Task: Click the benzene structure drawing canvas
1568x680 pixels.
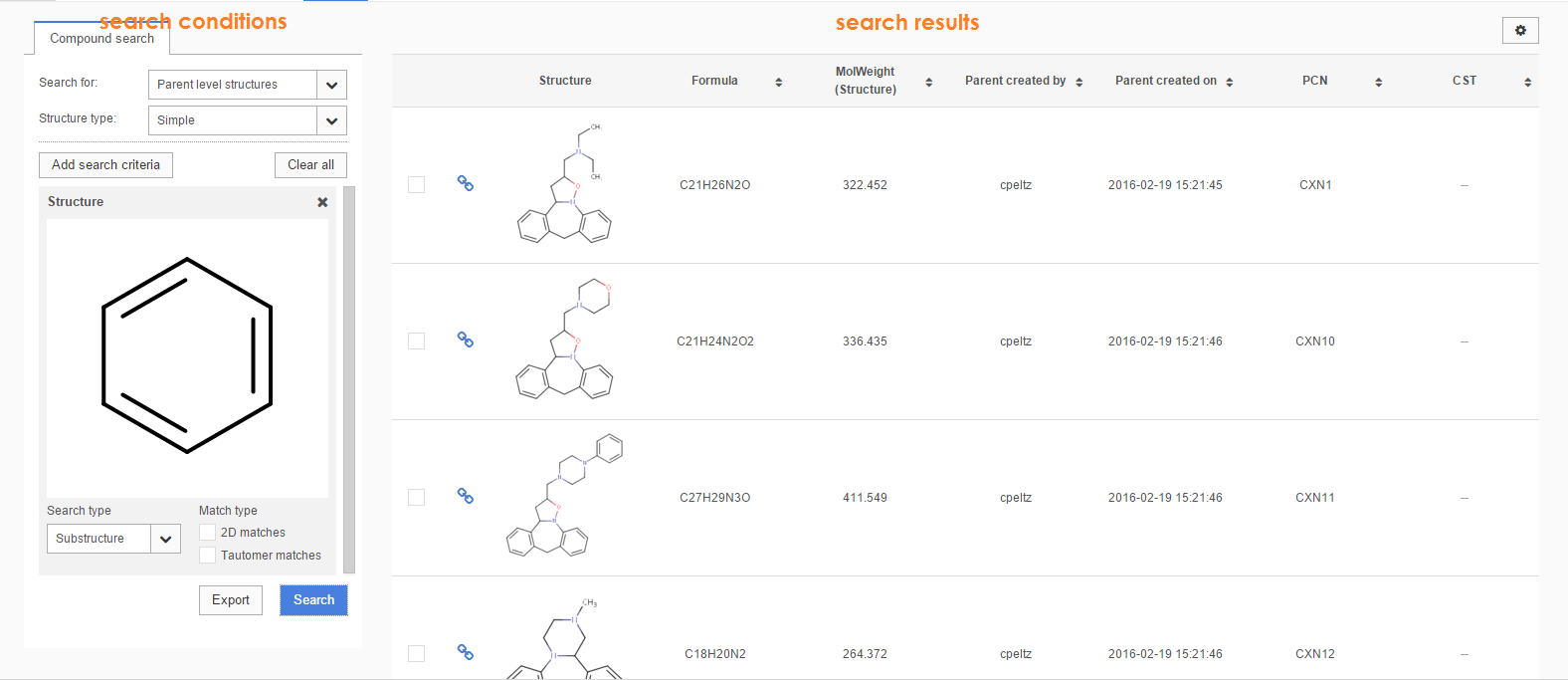Action: point(187,356)
